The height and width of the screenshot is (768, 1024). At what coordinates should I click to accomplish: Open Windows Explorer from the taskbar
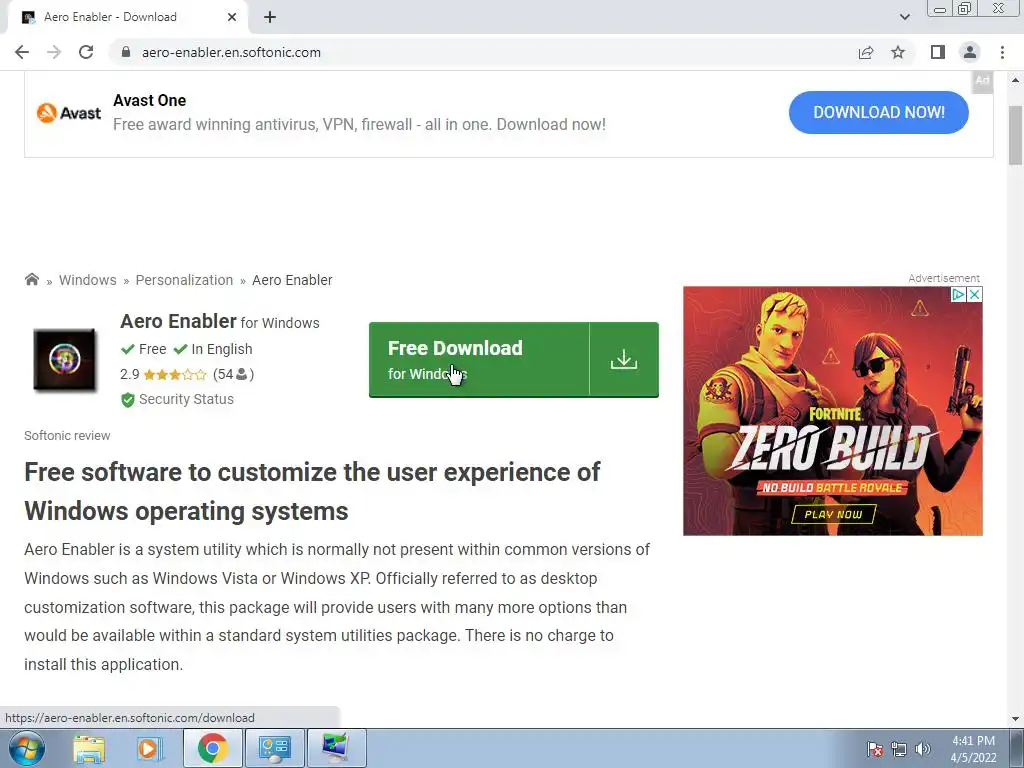[89, 748]
